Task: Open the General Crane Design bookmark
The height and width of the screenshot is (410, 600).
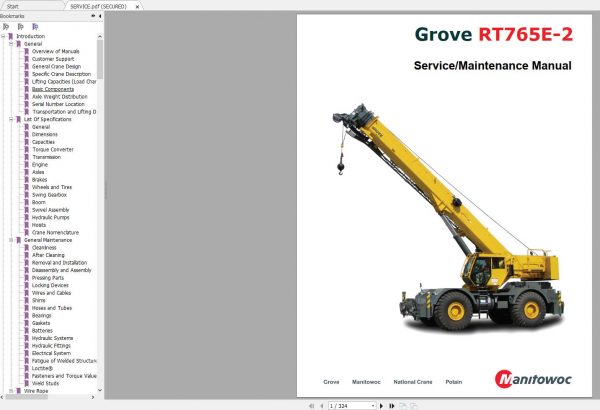Action: [56, 67]
